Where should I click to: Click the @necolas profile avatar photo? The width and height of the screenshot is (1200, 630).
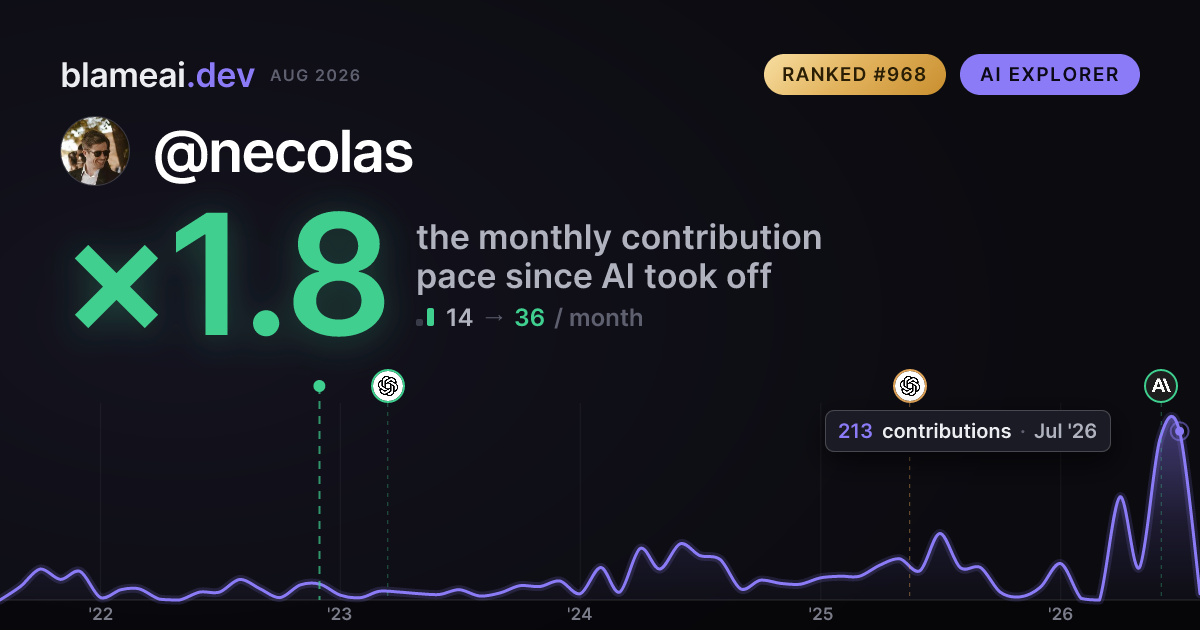tap(95, 151)
